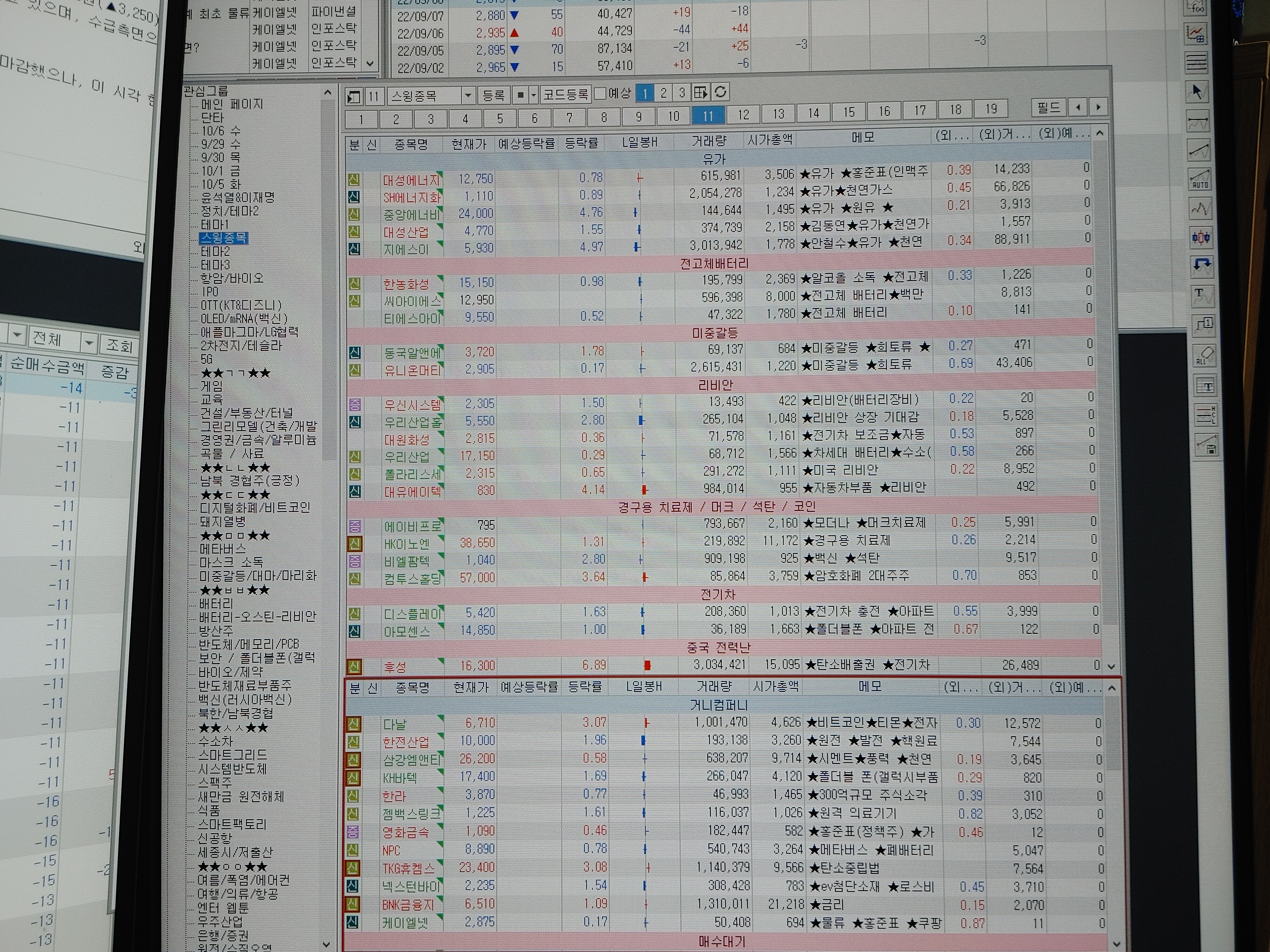Screen dimensions: 1270x952
Task: Click the 코드등록 button
Action: 565,94
